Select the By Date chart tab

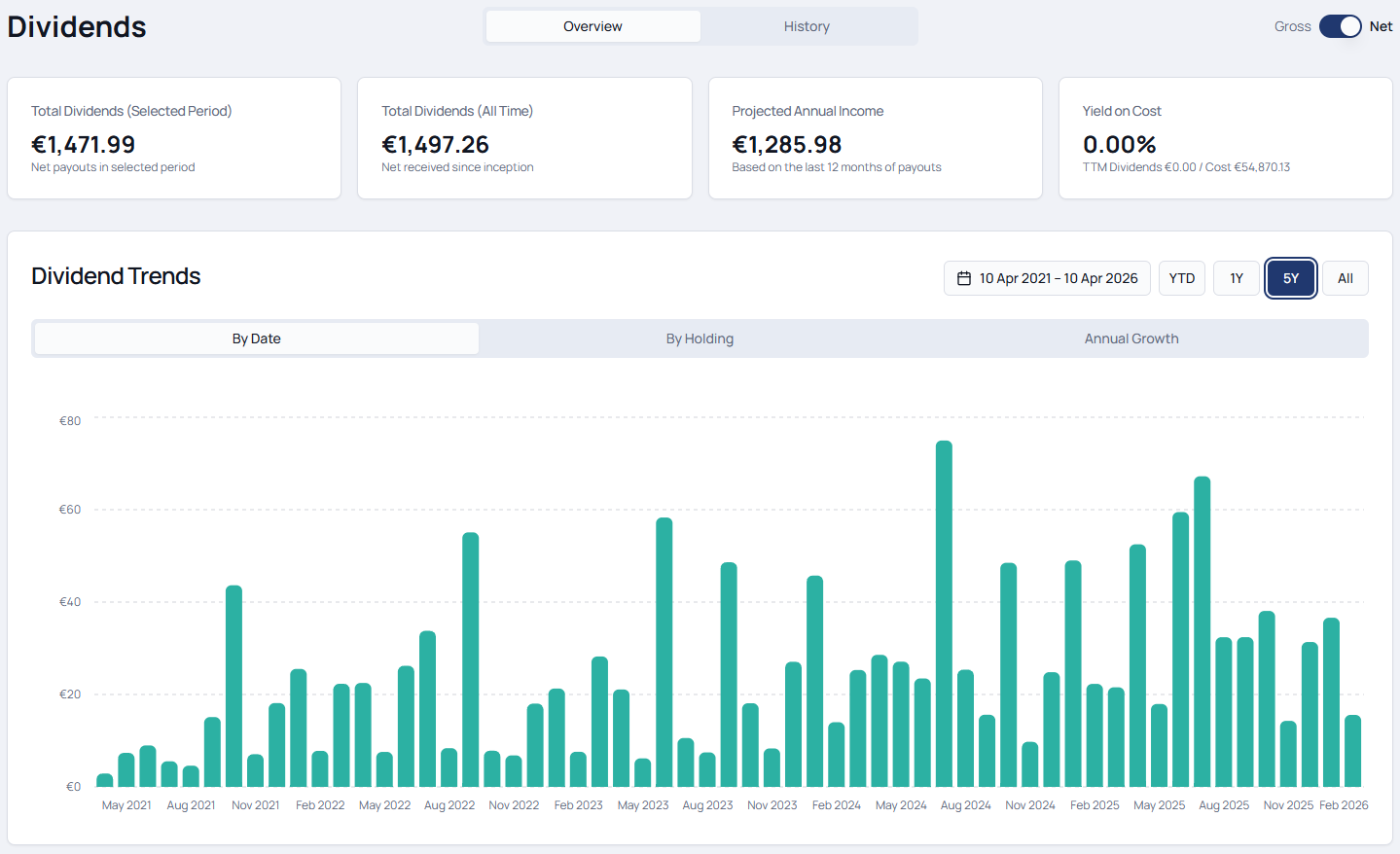pos(257,338)
